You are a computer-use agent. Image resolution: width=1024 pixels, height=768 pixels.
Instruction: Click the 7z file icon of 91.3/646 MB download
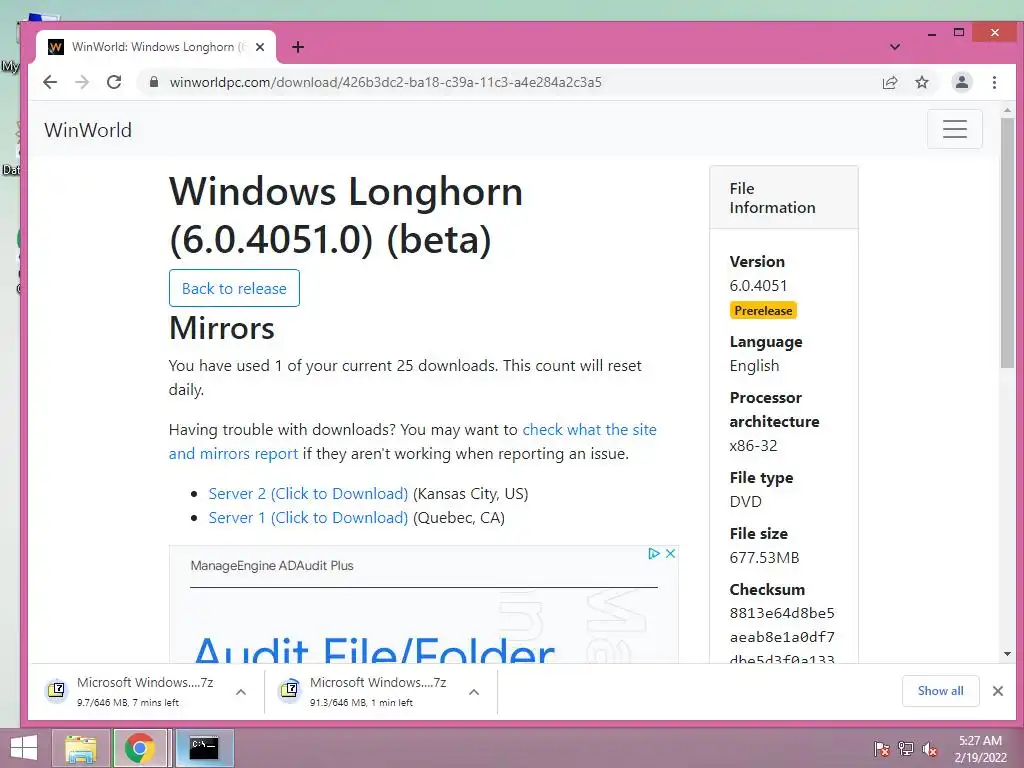click(289, 690)
